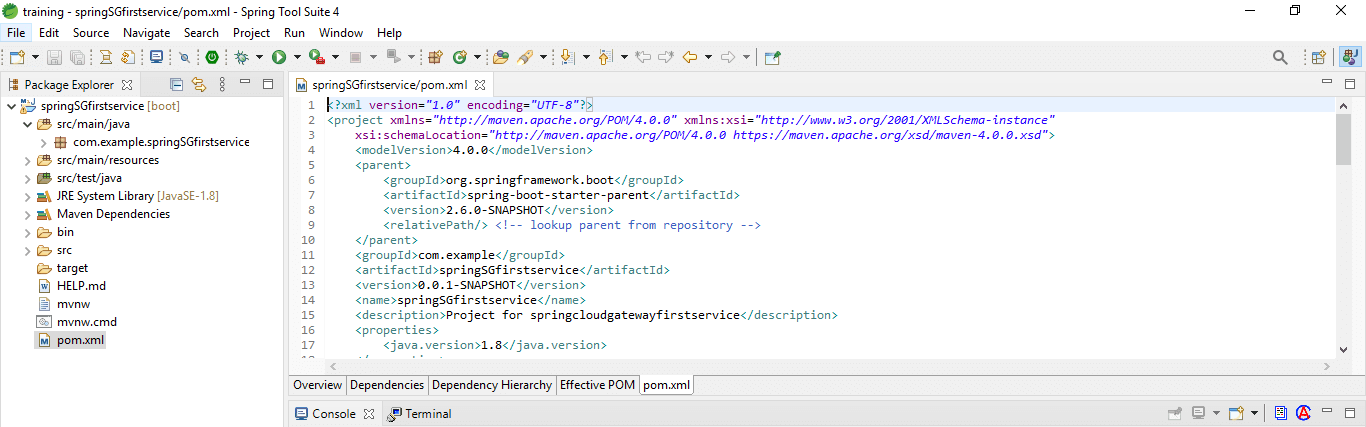Open the External Tools dropdown arrow
This screenshot has height=427, width=1366.
click(334, 58)
